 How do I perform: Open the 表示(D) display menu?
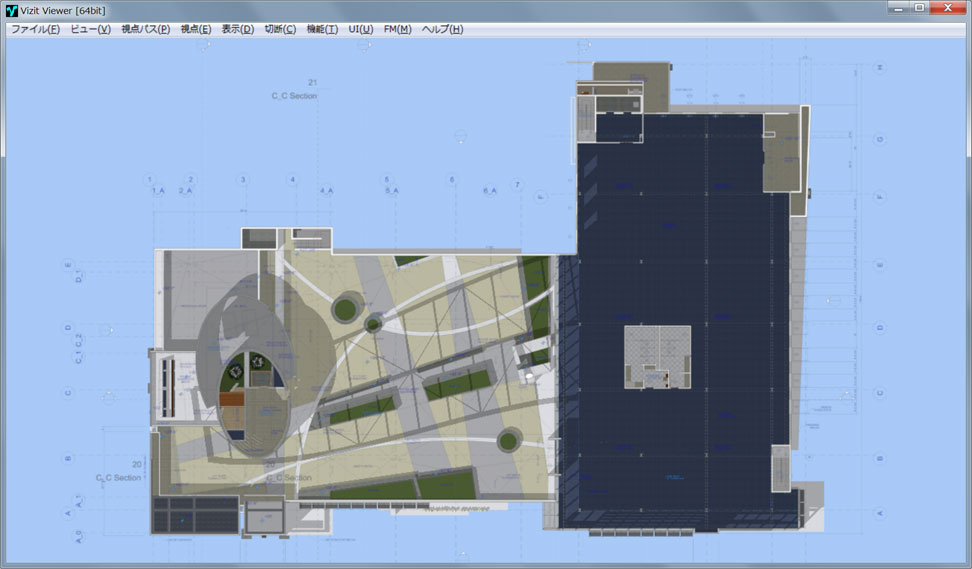click(x=237, y=29)
